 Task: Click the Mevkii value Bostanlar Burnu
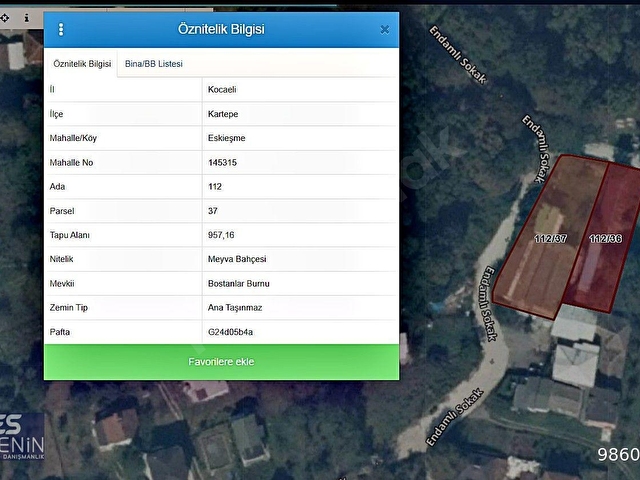[x=239, y=283]
